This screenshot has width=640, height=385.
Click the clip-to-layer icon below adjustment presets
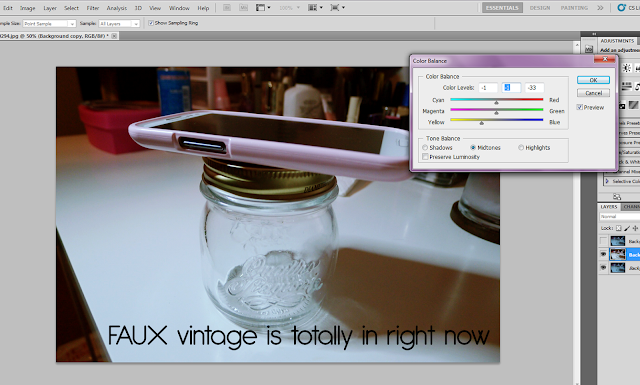coord(617,196)
